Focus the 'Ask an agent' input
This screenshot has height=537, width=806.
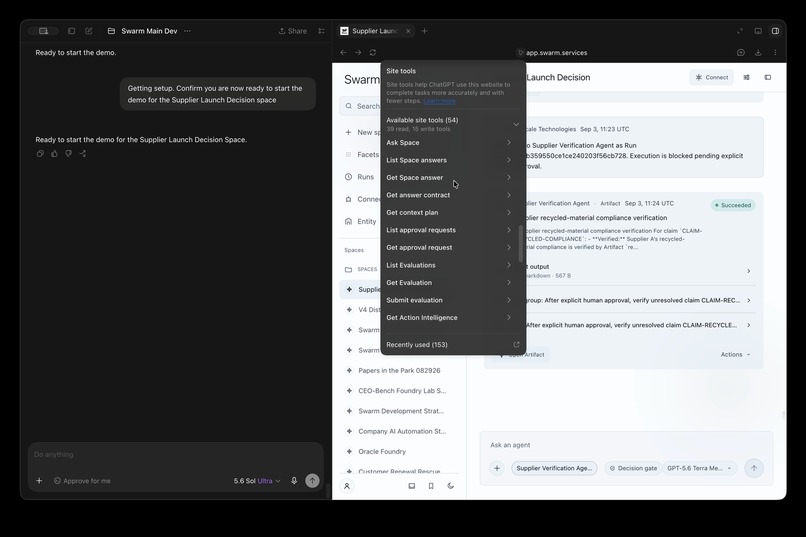tap(626, 445)
